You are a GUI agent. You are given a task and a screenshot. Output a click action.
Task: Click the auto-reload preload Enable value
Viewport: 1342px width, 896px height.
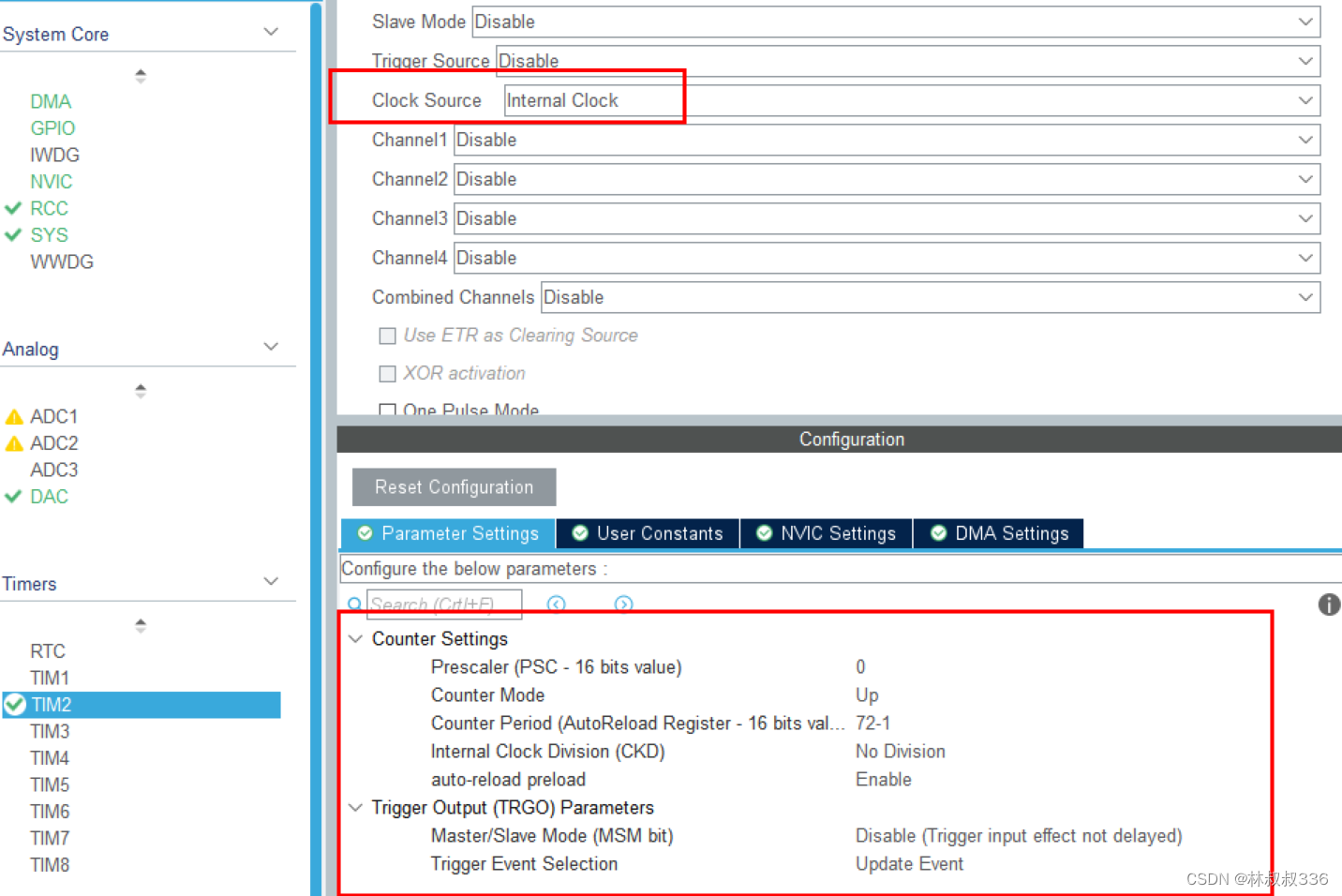click(884, 780)
